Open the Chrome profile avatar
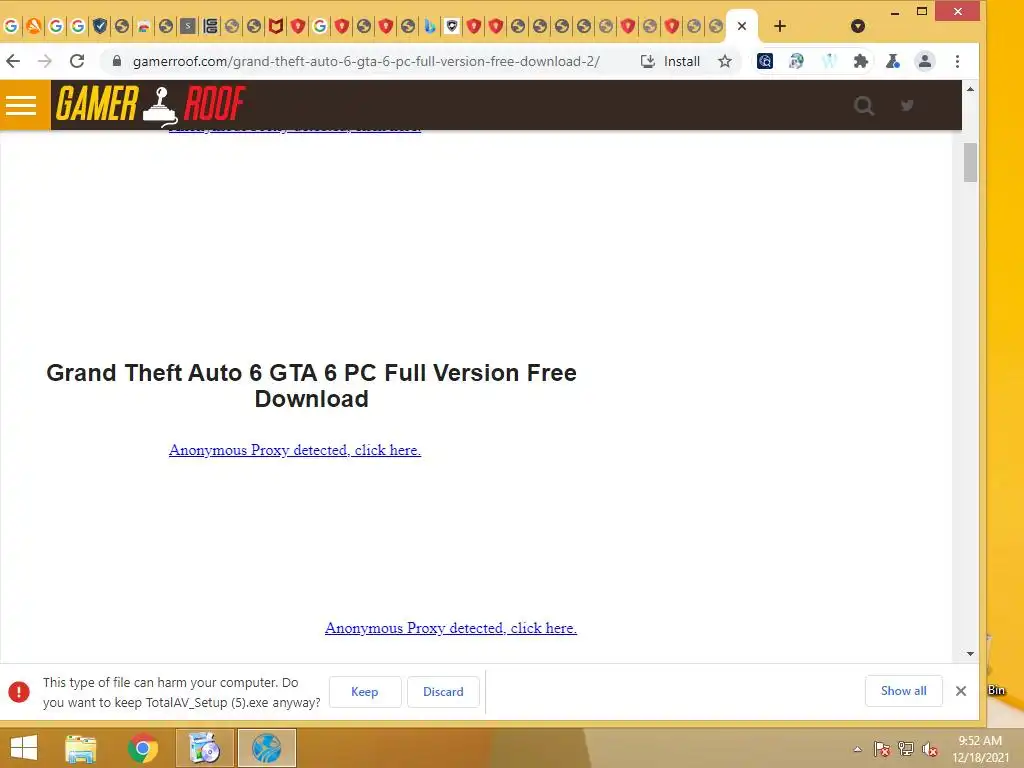The width and height of the screenshot is (1024, 768). tap(925, 61)
